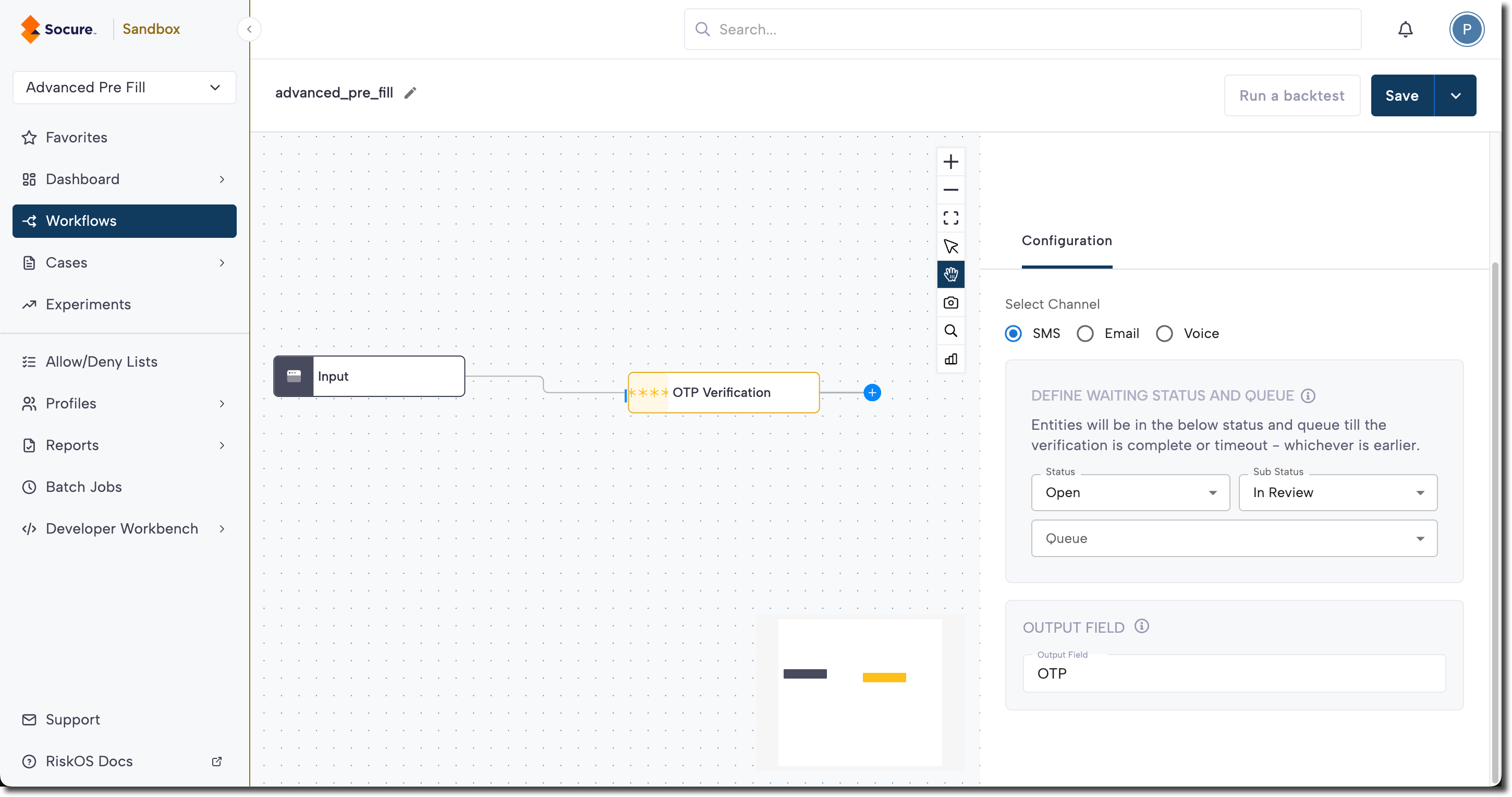Open notifications bell
The image size is (1512, 797).
click(x=1405, y=29)
